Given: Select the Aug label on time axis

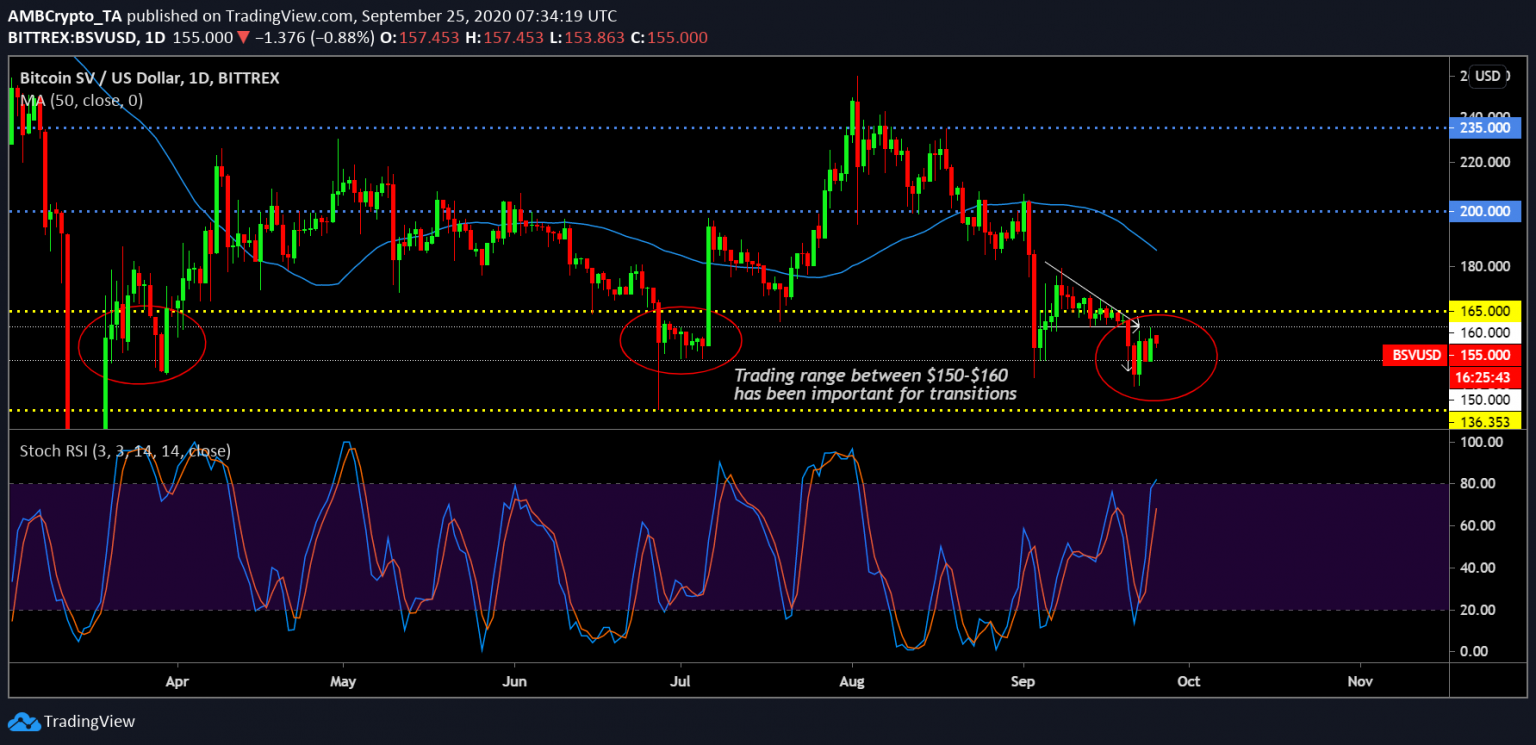Looking at the screenshot, I should (x=852, y=681).
